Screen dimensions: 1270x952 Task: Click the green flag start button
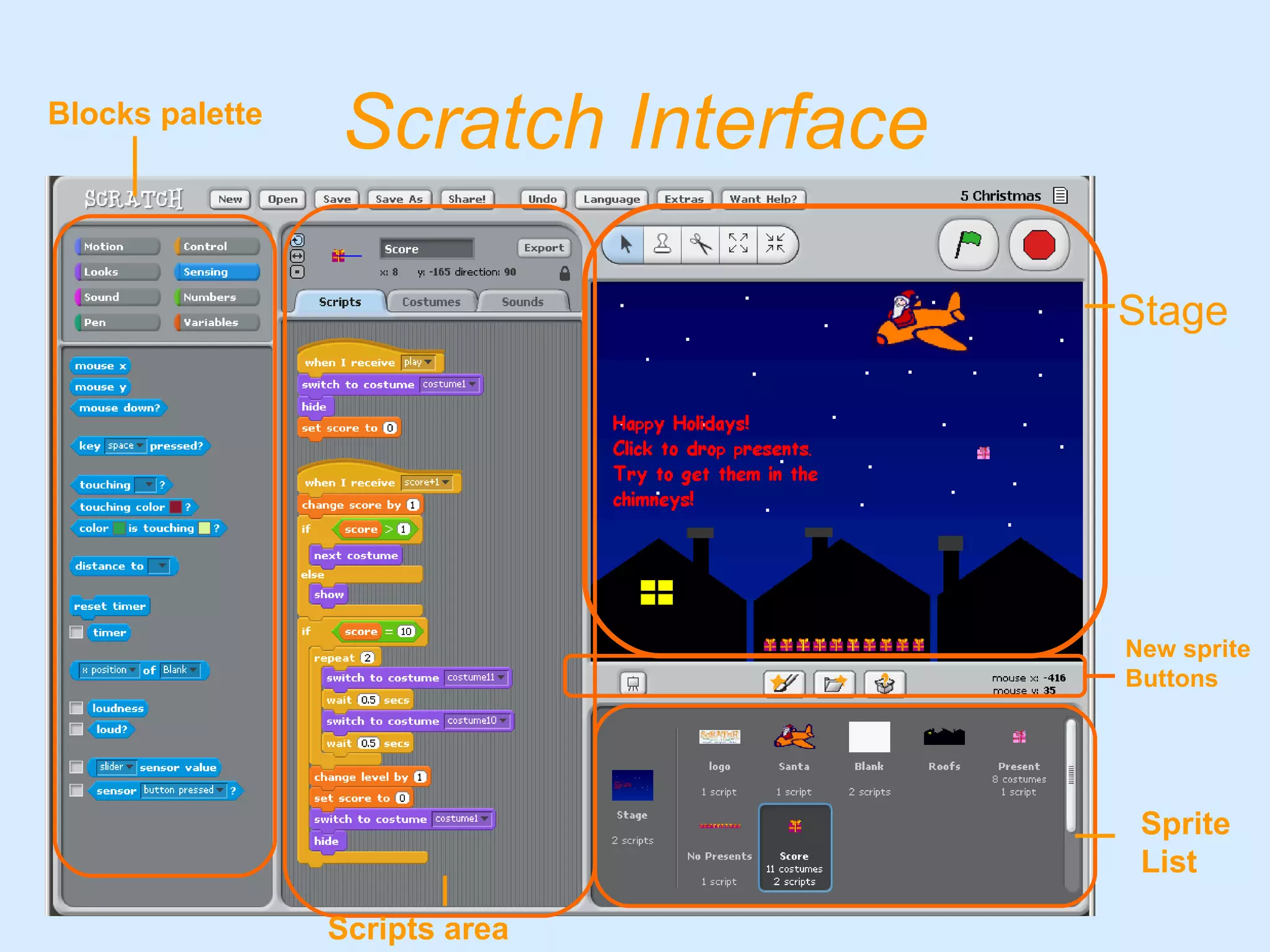[969, 244]
